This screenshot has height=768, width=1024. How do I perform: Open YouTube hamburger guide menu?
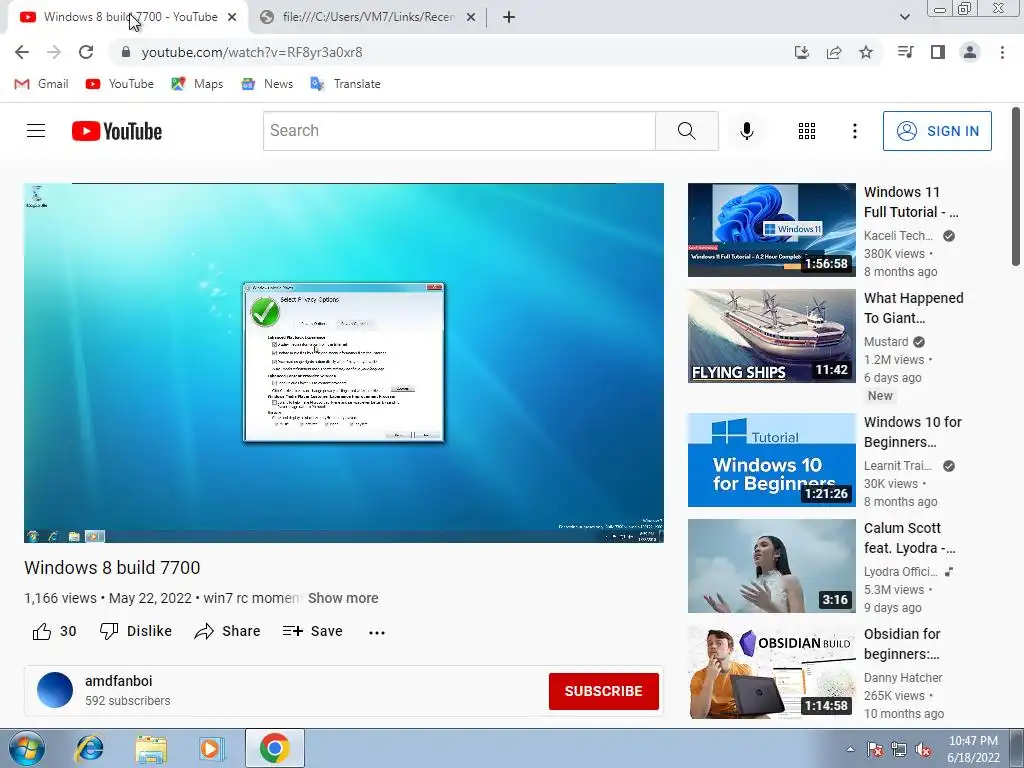point(36,131)
